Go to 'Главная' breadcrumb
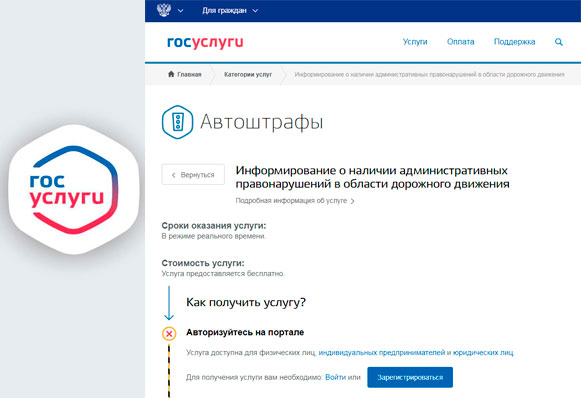 tap(189, 74)
